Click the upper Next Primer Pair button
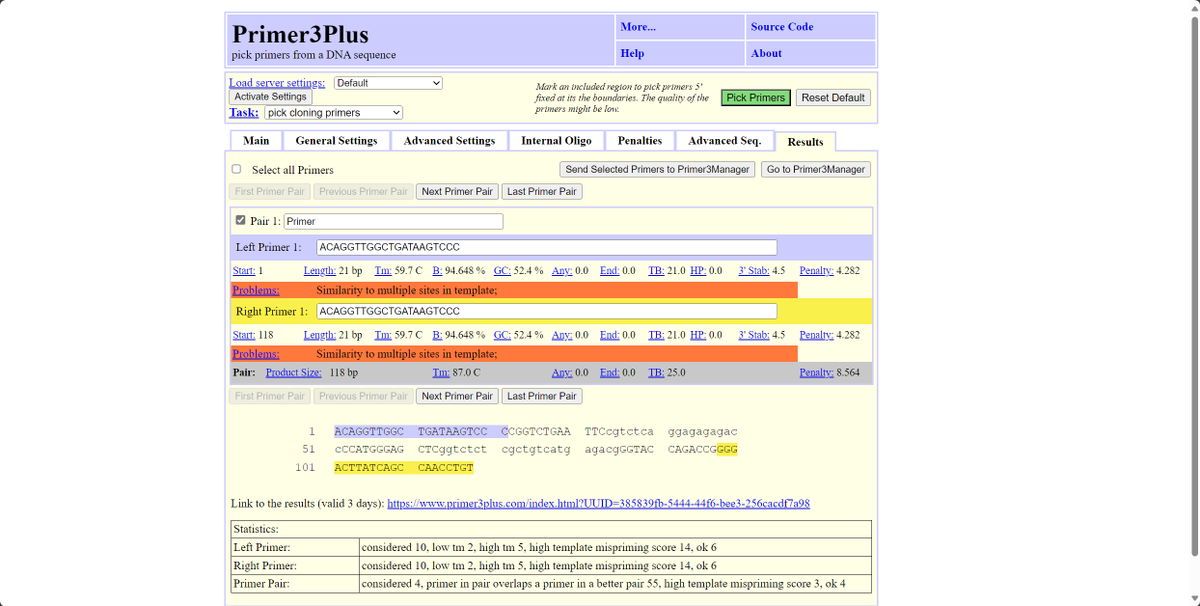Image resolution: width=1200 pixels, height=606 pixels. pos(457,192)
